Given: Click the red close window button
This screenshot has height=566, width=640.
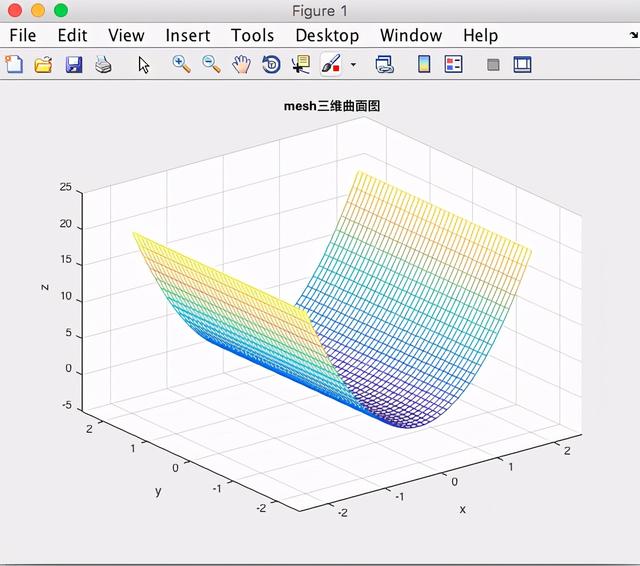Looking at the screenshot, I should point(15,10).
